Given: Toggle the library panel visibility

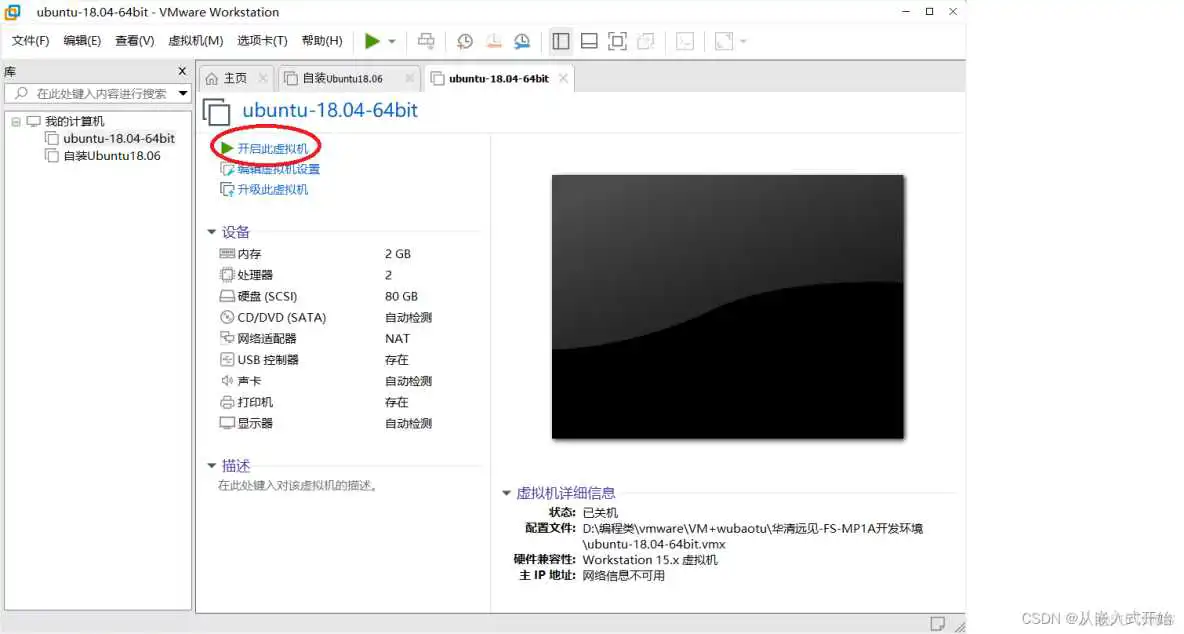Looking at the screenshot, I should pos(560,41).
